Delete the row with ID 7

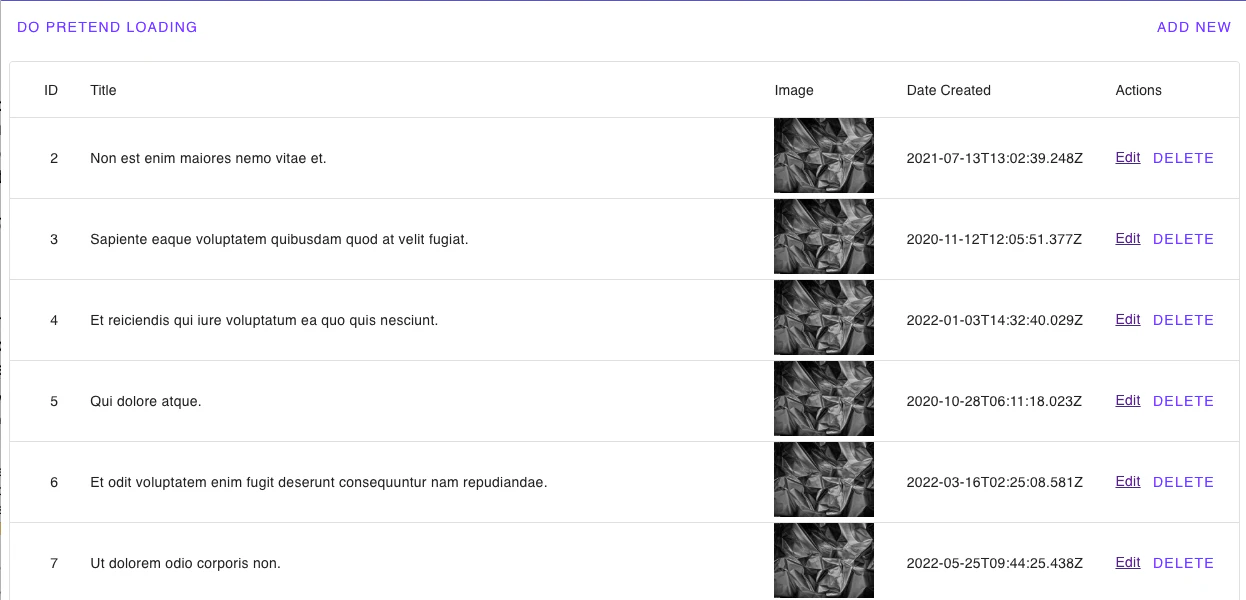point(1183,563)
